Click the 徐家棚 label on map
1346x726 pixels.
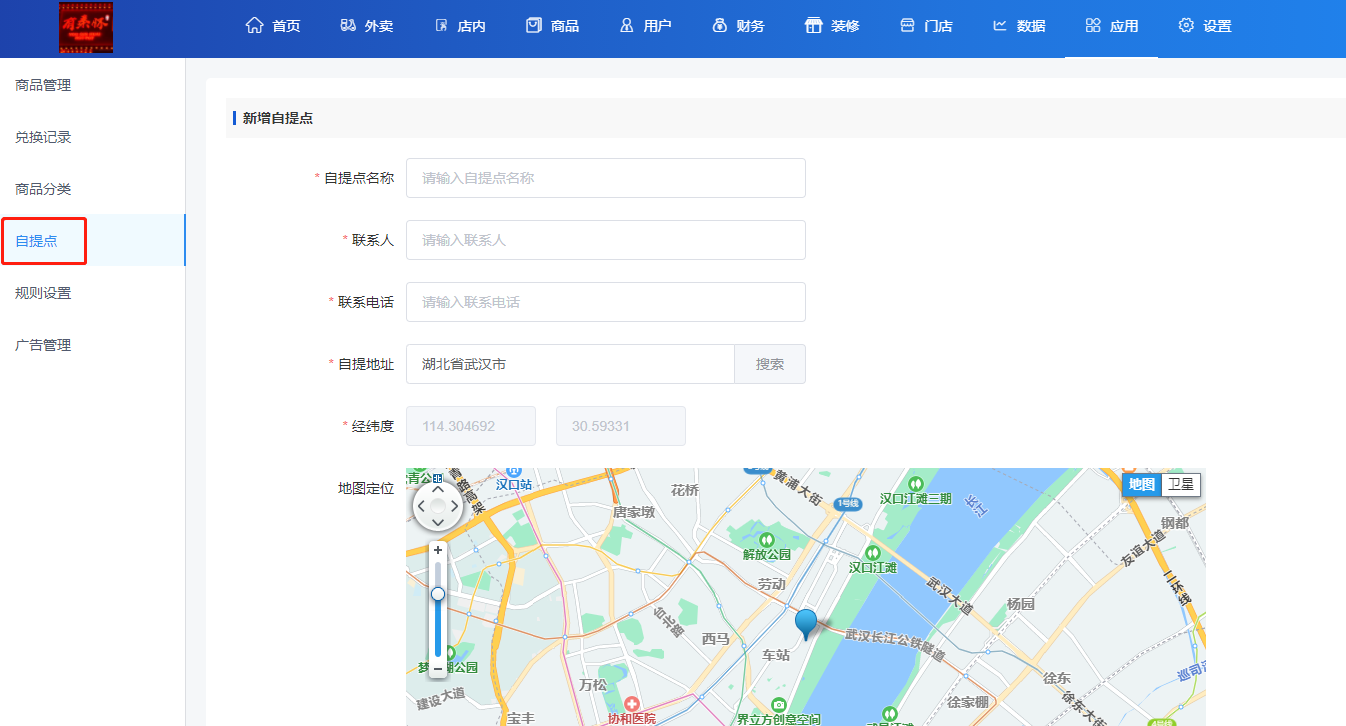[968, 701]
